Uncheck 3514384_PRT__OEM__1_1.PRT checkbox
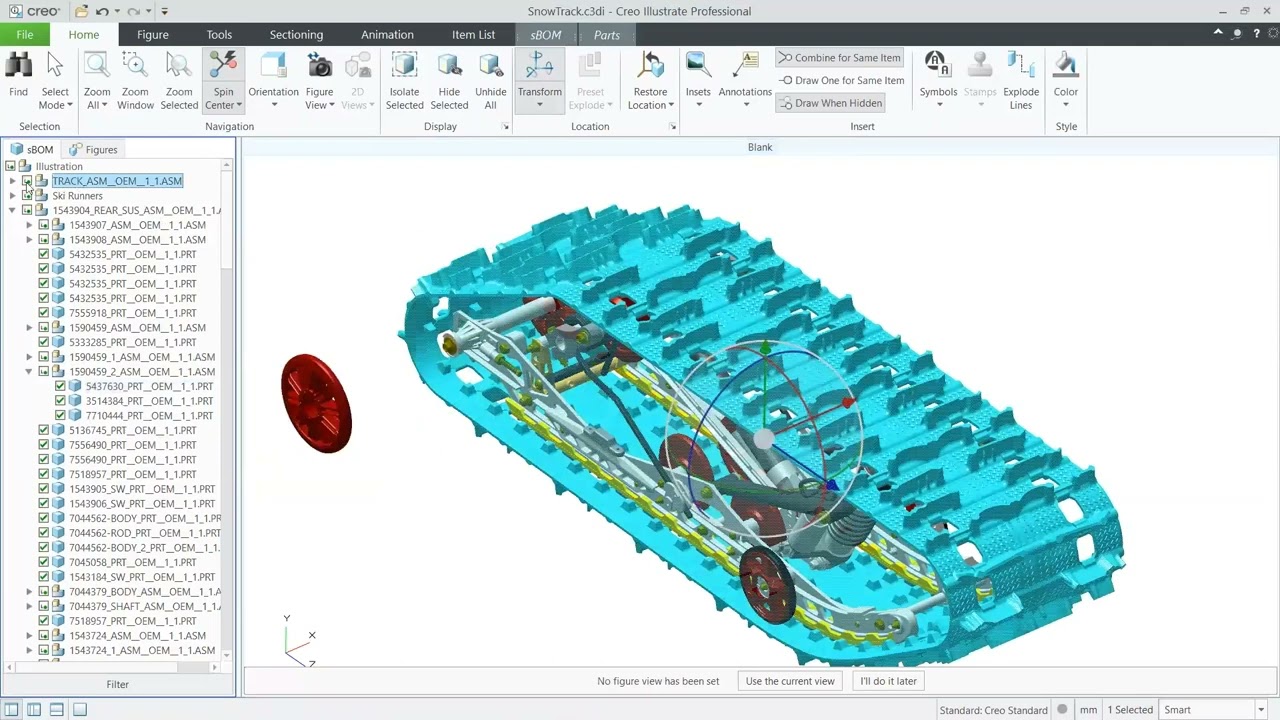Viewport: 1280px width, 720px height. [60, 401]
